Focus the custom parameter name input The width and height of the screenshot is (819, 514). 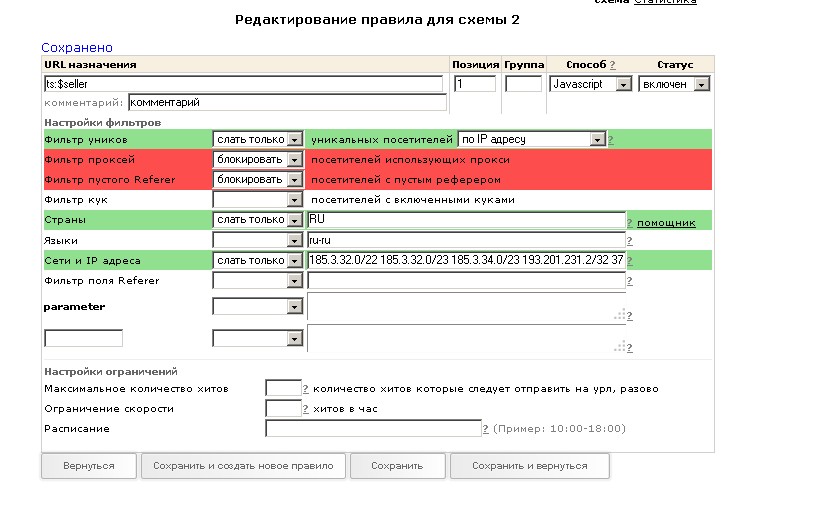pos(84,338)
